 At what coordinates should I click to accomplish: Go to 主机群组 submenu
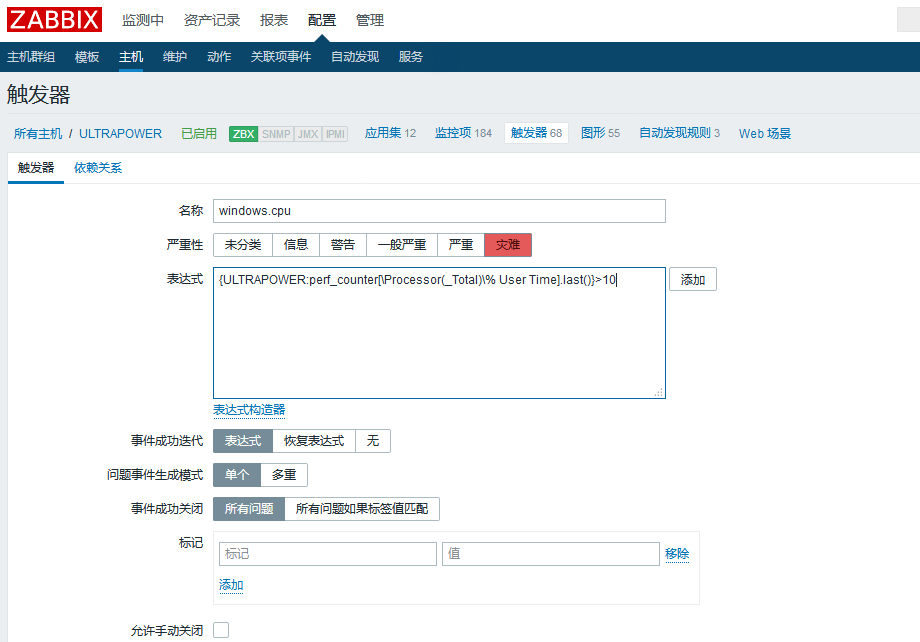point(31,57)
